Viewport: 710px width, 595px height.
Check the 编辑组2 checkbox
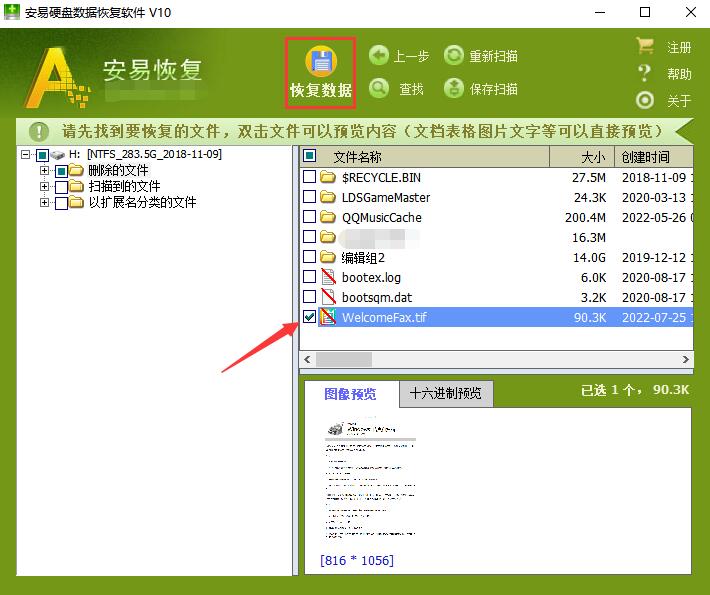(x=309, y=257)
